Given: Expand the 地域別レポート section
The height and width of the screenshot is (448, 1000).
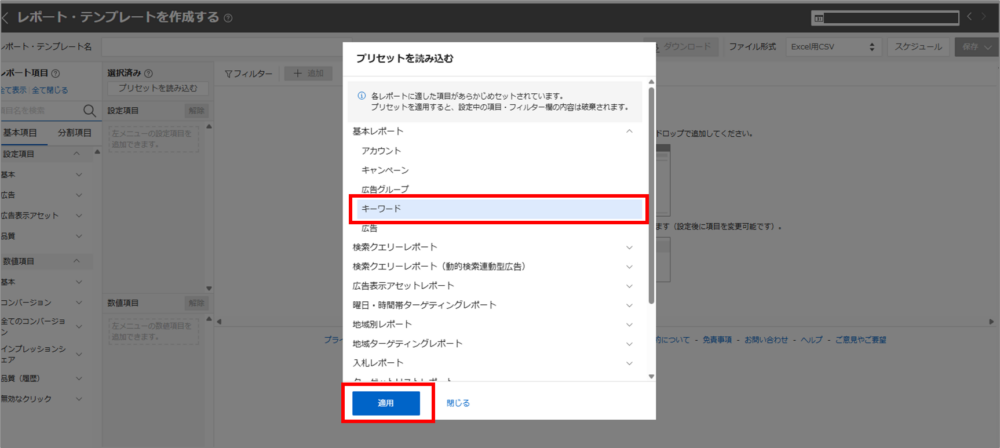Looking at the screenshot, I should pos(629,324).
